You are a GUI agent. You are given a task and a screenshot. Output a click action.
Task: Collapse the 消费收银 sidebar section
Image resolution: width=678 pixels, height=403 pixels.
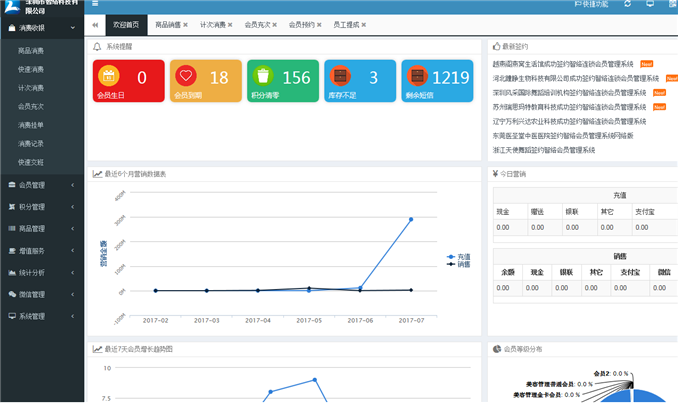40,28
